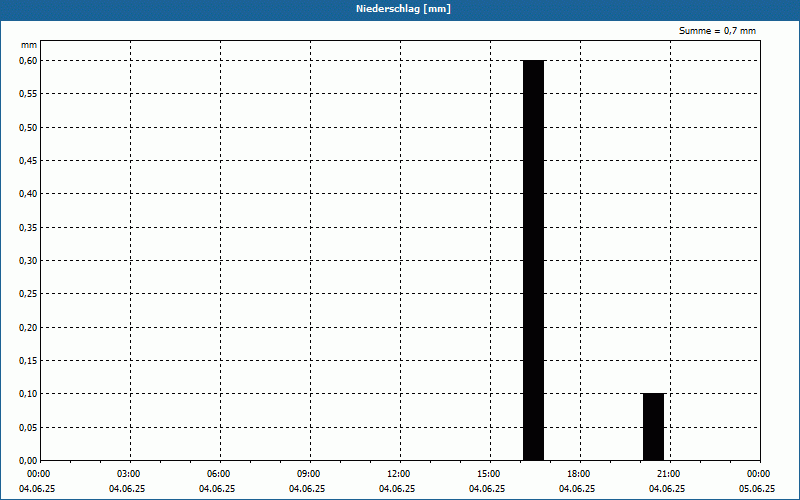Click the 04.06.25 date under 12:00
Screen dimensions: 800x500
point(397,489)
